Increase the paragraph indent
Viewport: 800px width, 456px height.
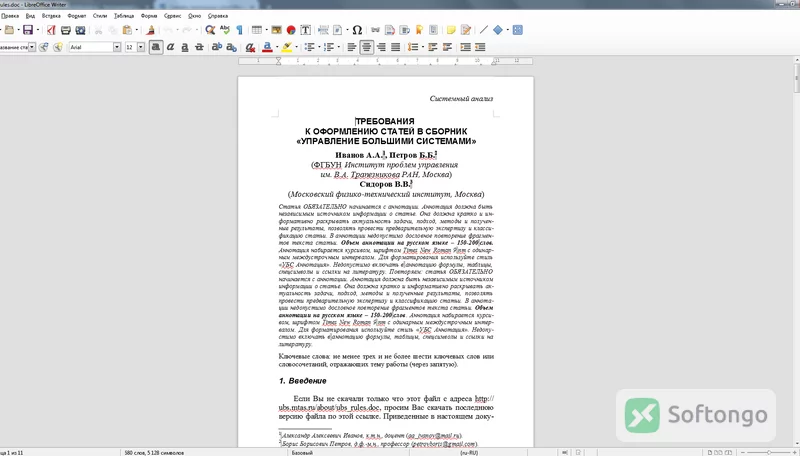(465, 47)
